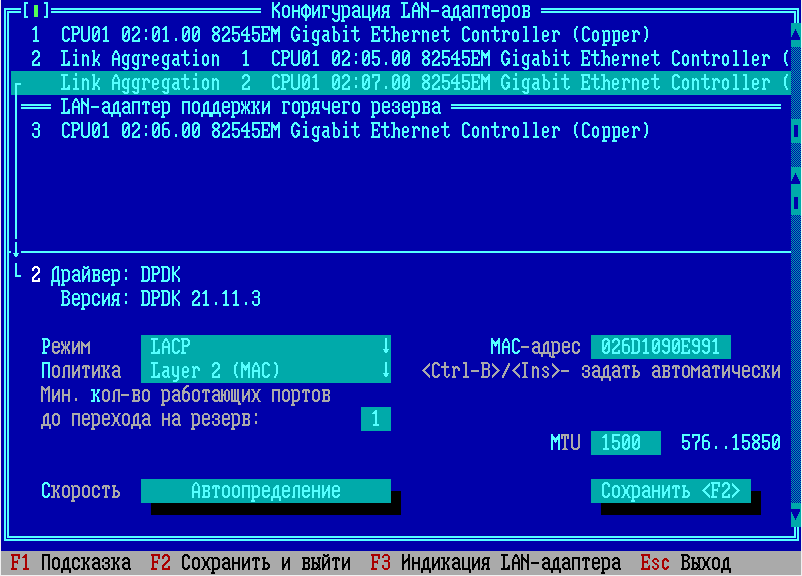Select adapter 1 CPU01 02:01.00 row
802x576 pixels.
click(x=340, y=35)
